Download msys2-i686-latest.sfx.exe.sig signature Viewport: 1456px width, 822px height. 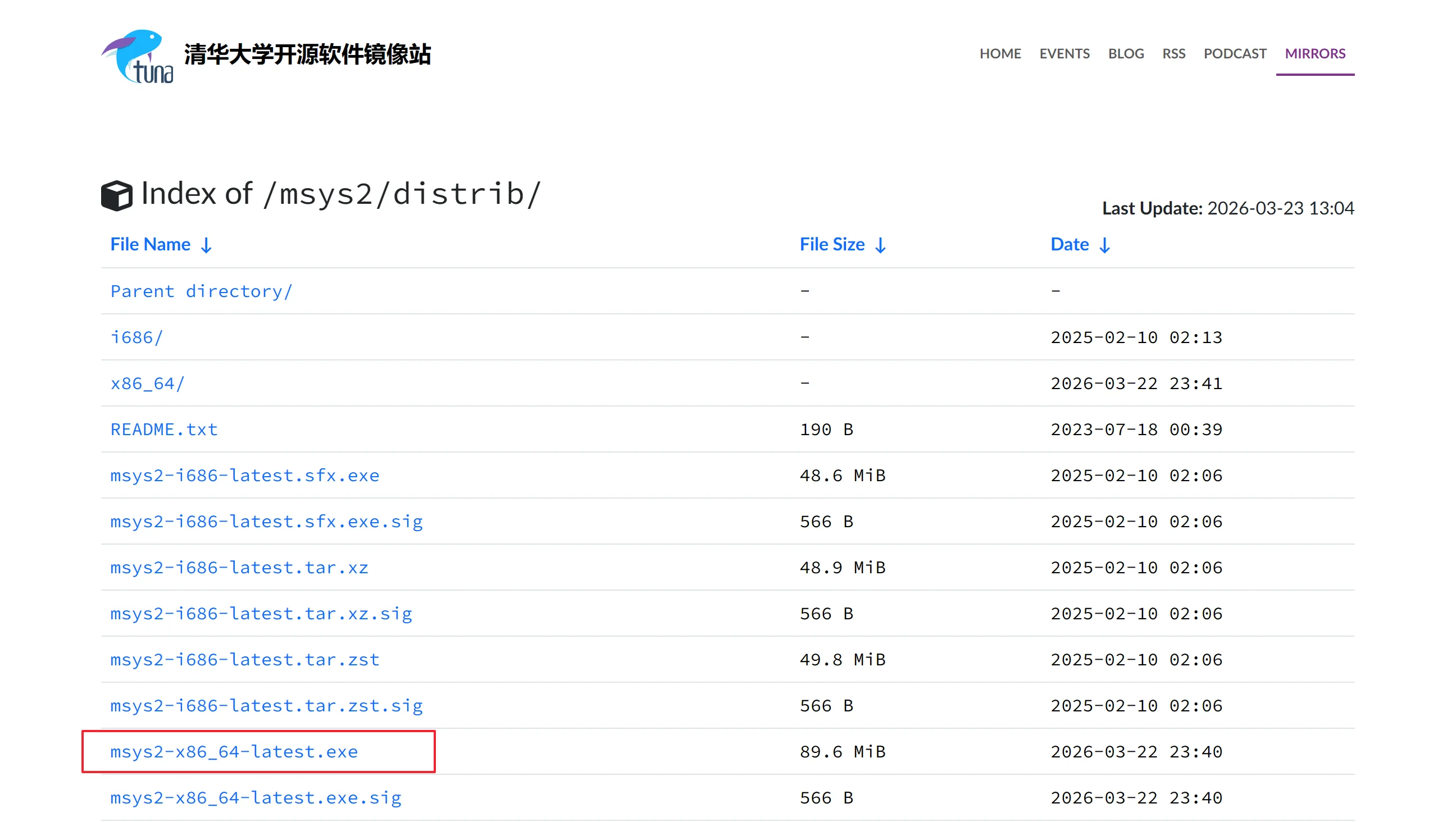266,522
